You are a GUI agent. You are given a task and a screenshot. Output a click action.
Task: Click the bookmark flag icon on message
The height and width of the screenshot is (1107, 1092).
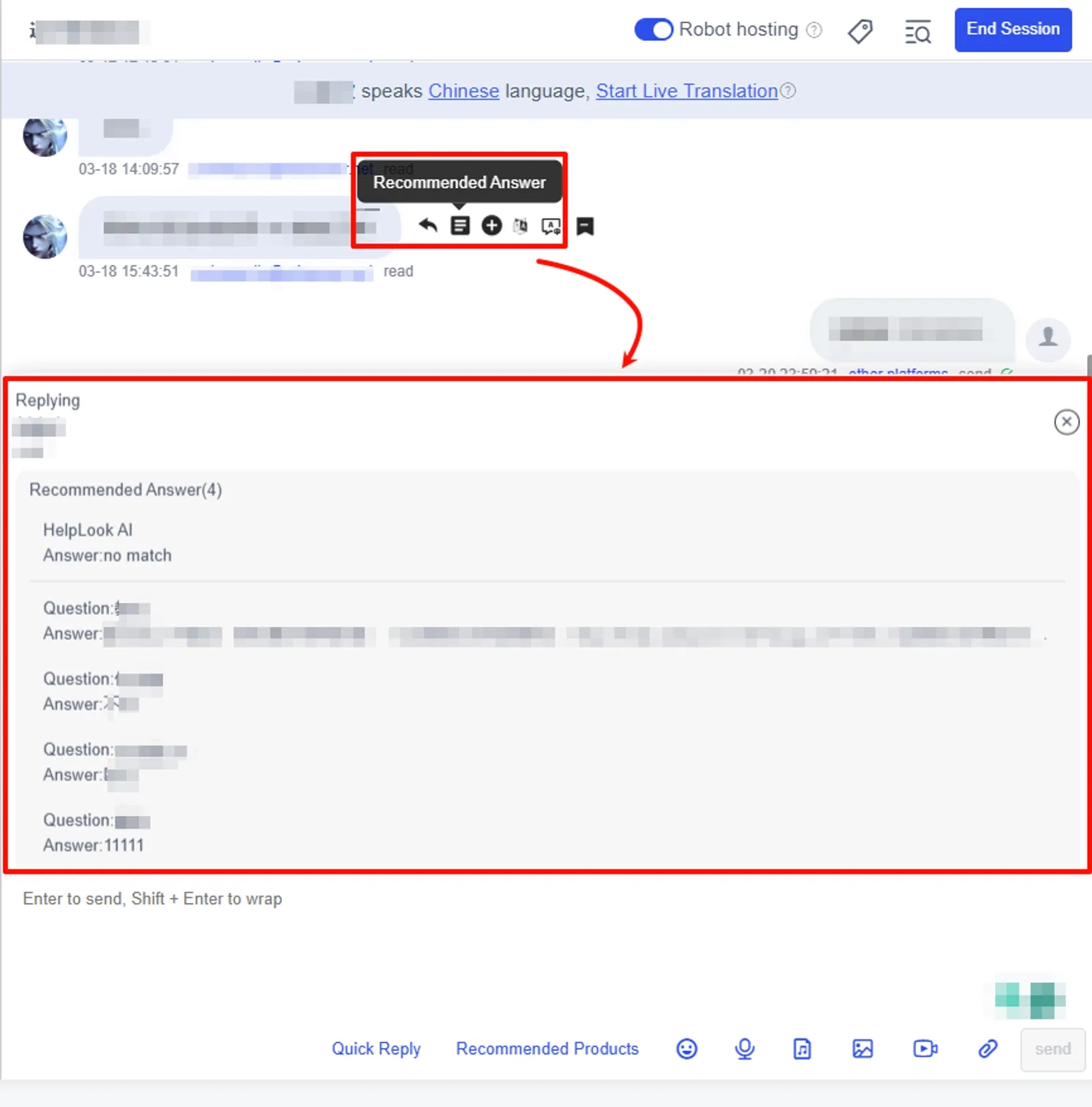click(x=585, y=226)
